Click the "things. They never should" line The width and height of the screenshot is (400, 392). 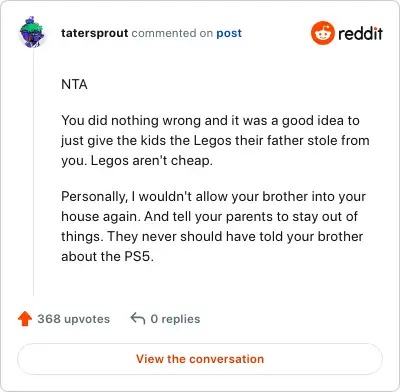pos(212,237)
